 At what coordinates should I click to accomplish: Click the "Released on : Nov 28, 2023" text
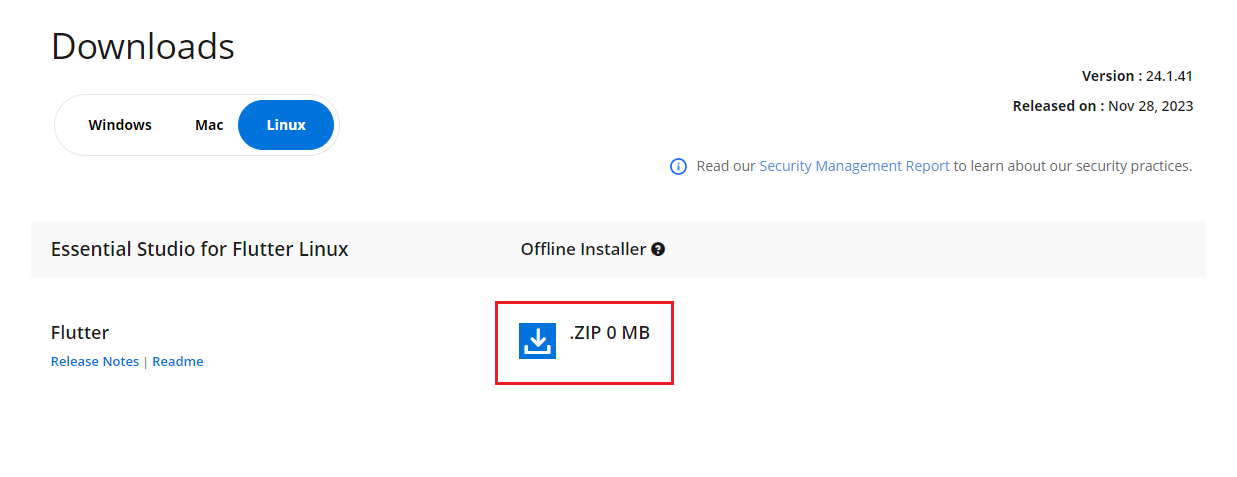coord(1103,106)
